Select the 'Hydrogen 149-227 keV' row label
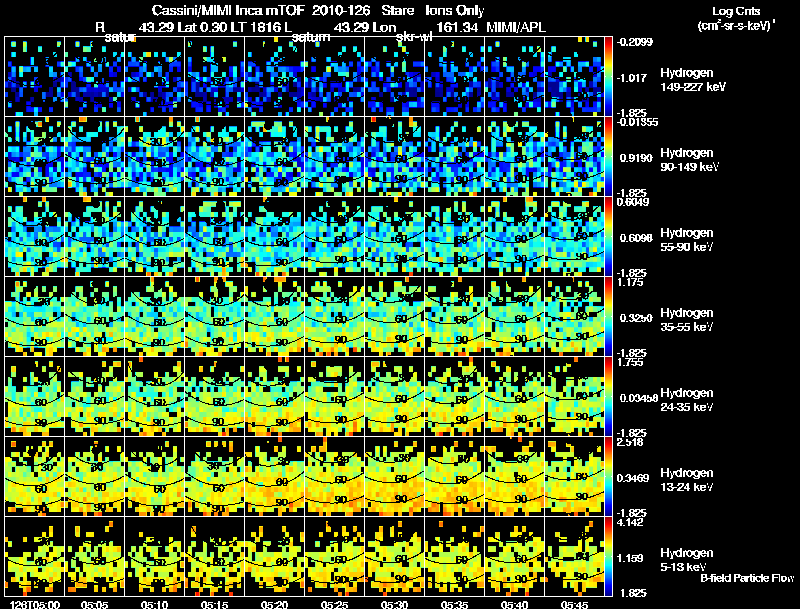 tap(692, 80)
